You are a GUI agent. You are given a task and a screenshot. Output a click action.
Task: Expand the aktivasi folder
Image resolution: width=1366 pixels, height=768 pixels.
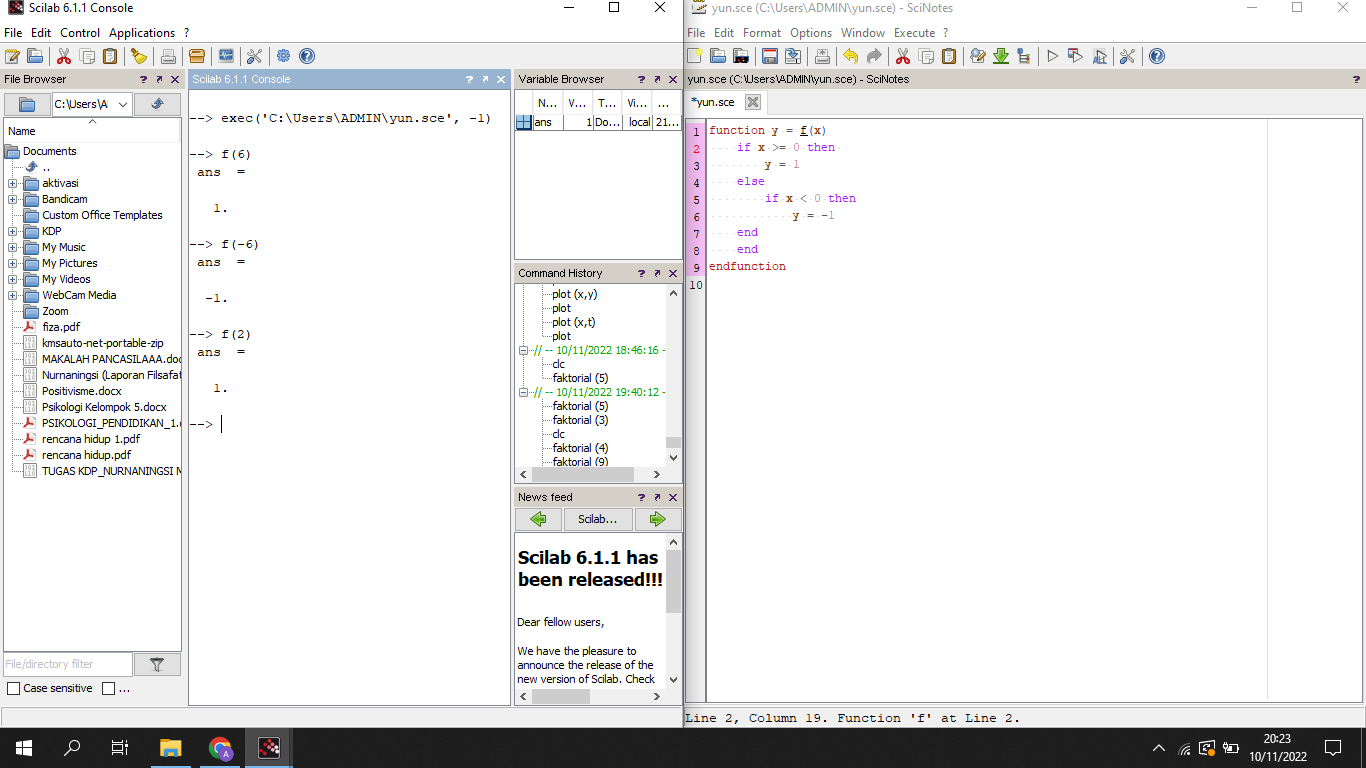pyautogui.click(x=12, y=183)
